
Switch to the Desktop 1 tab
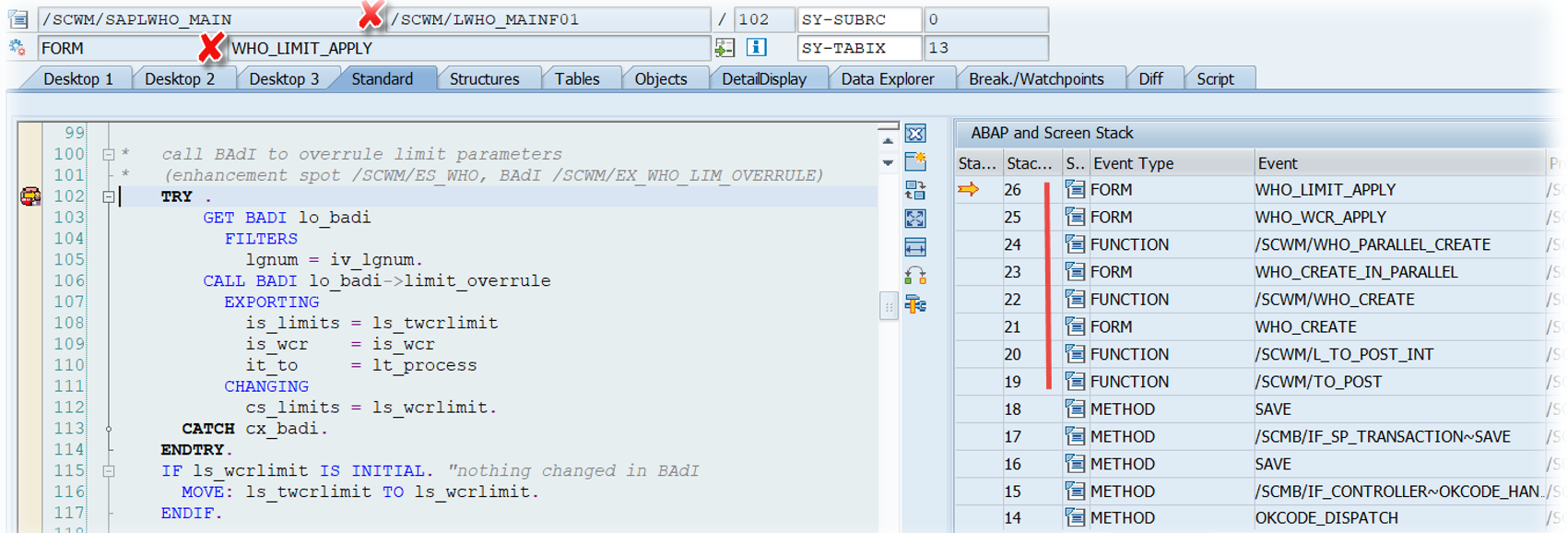[x=78, y=78]
